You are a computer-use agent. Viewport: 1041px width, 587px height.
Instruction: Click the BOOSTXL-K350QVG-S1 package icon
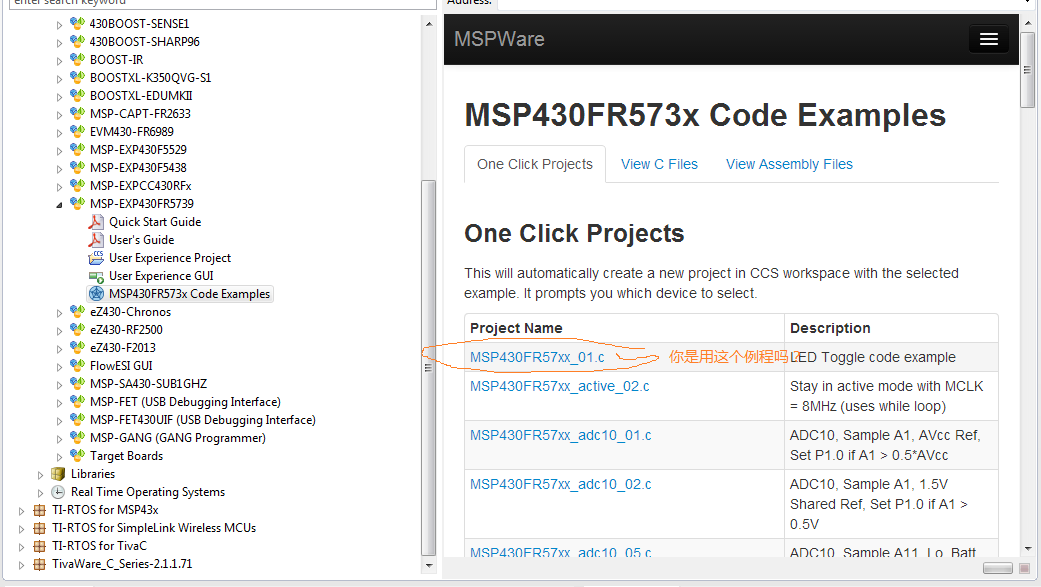pos(78,77)
